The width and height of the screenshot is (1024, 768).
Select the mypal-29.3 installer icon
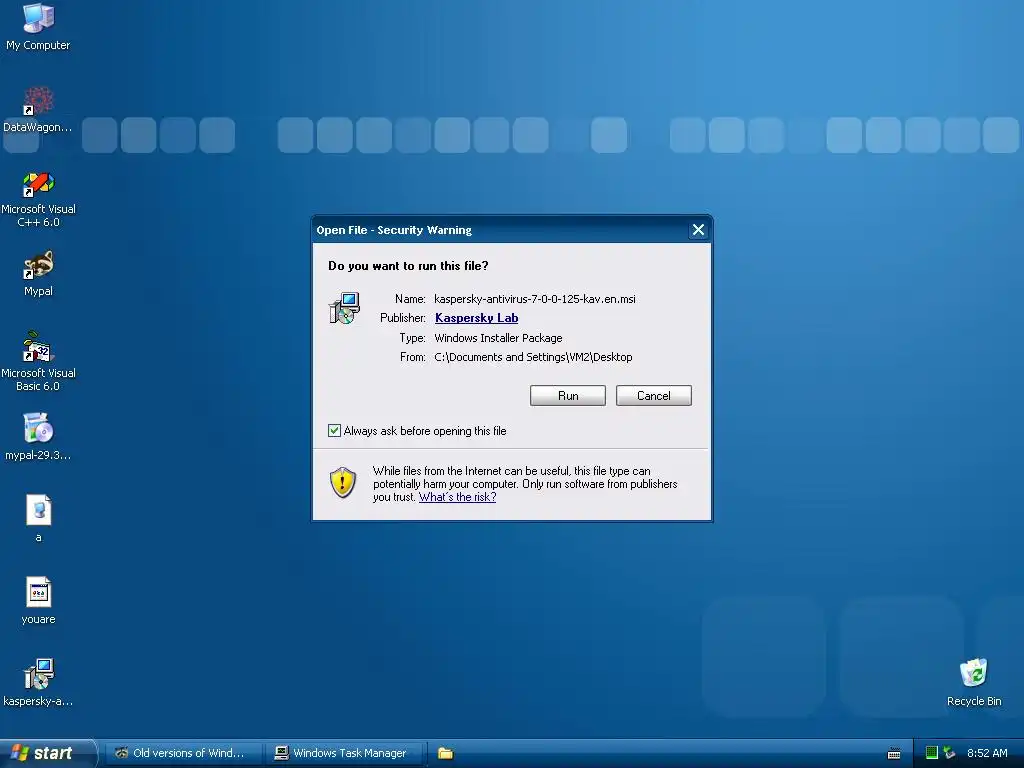coord(38,436)
